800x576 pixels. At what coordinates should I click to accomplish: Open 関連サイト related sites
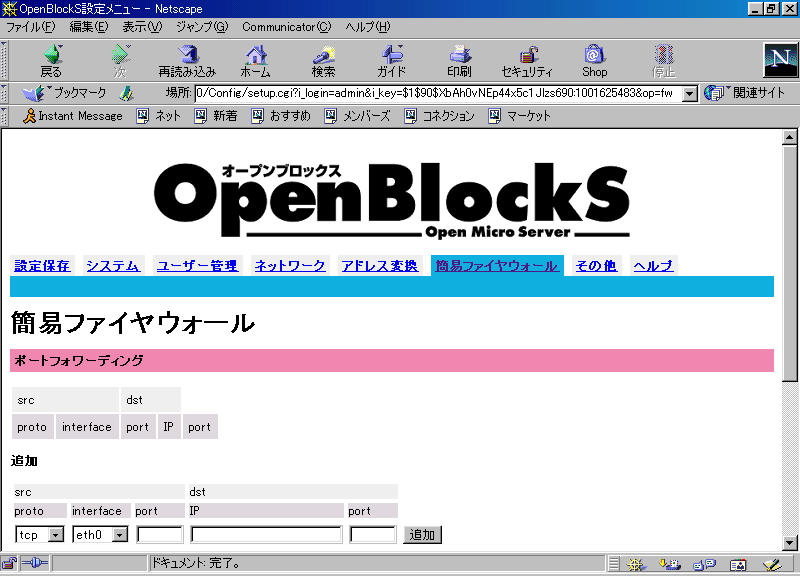click(x=744, y=93)
